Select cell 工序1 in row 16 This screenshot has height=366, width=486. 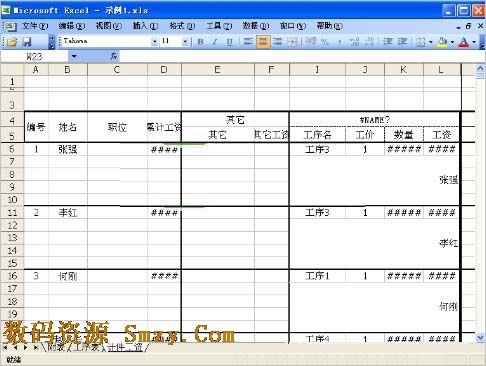[x=317, y=276]
